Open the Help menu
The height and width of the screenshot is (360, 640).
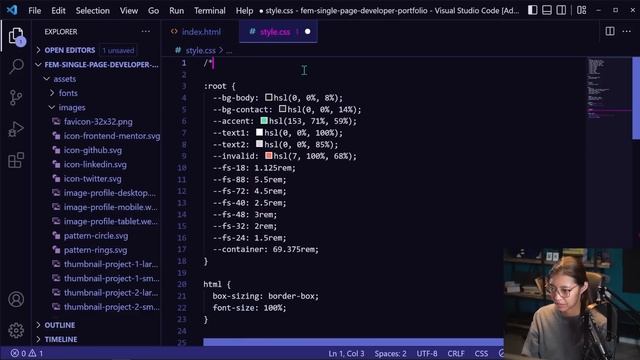pos(244,10)
